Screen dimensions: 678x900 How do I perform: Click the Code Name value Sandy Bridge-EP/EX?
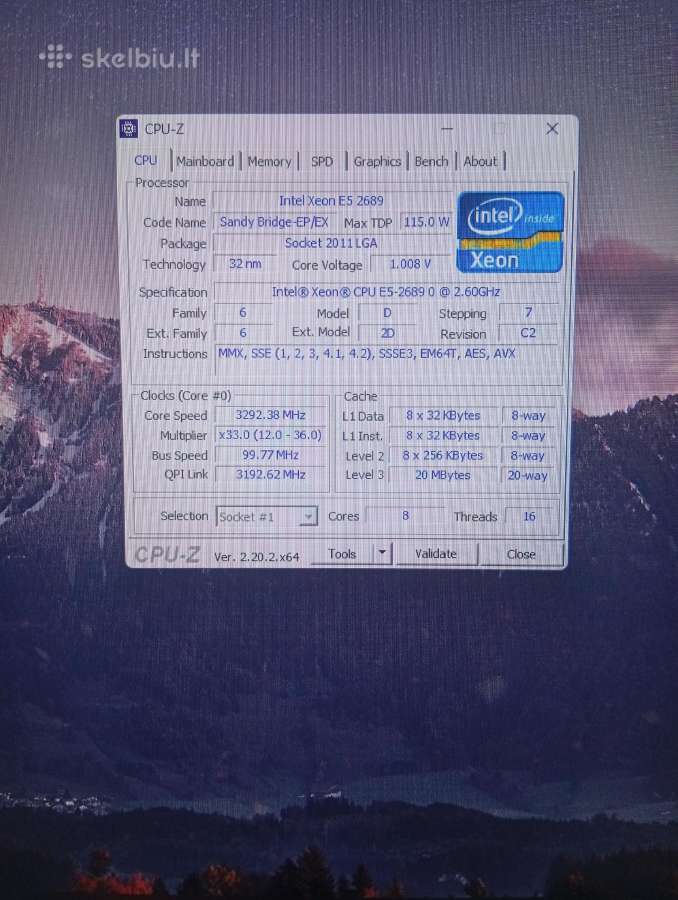pyautogui.click(x=274, y=222)
